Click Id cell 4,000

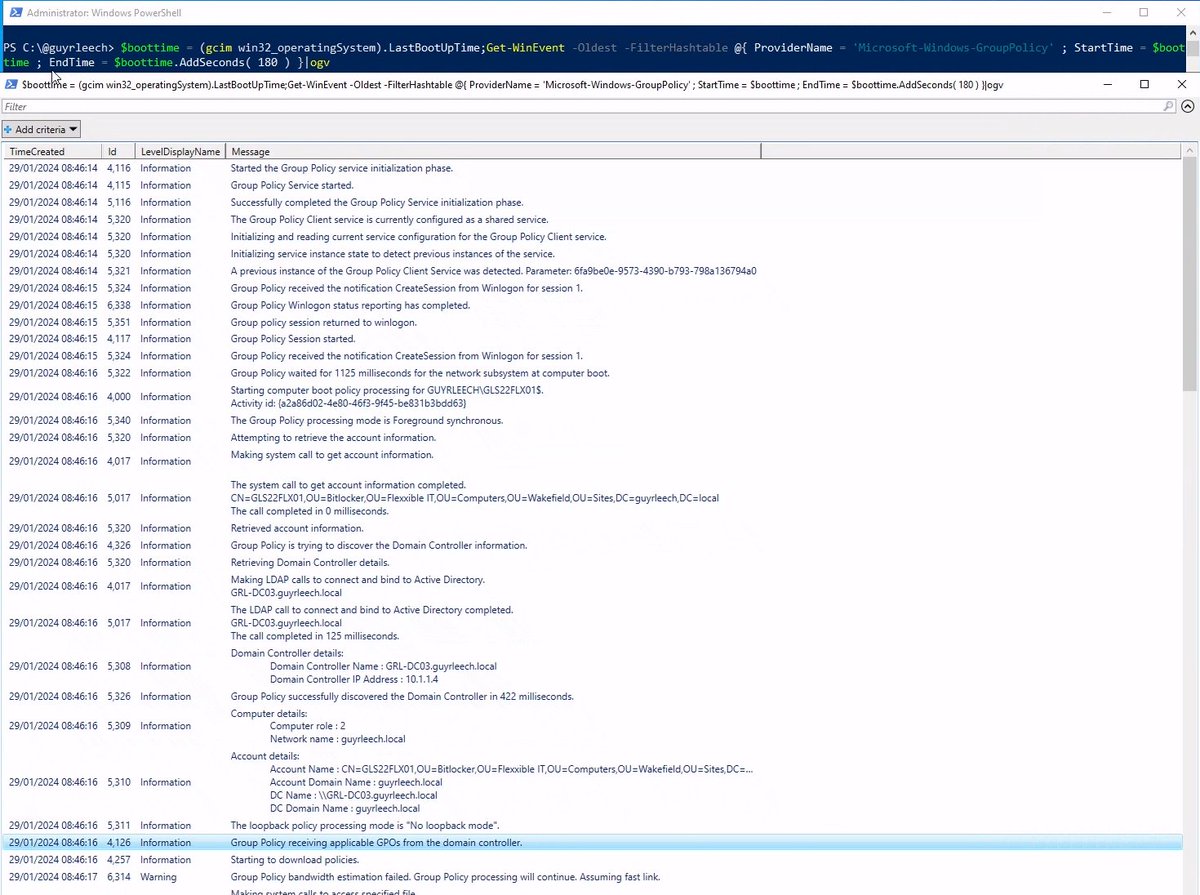point(119,396)
